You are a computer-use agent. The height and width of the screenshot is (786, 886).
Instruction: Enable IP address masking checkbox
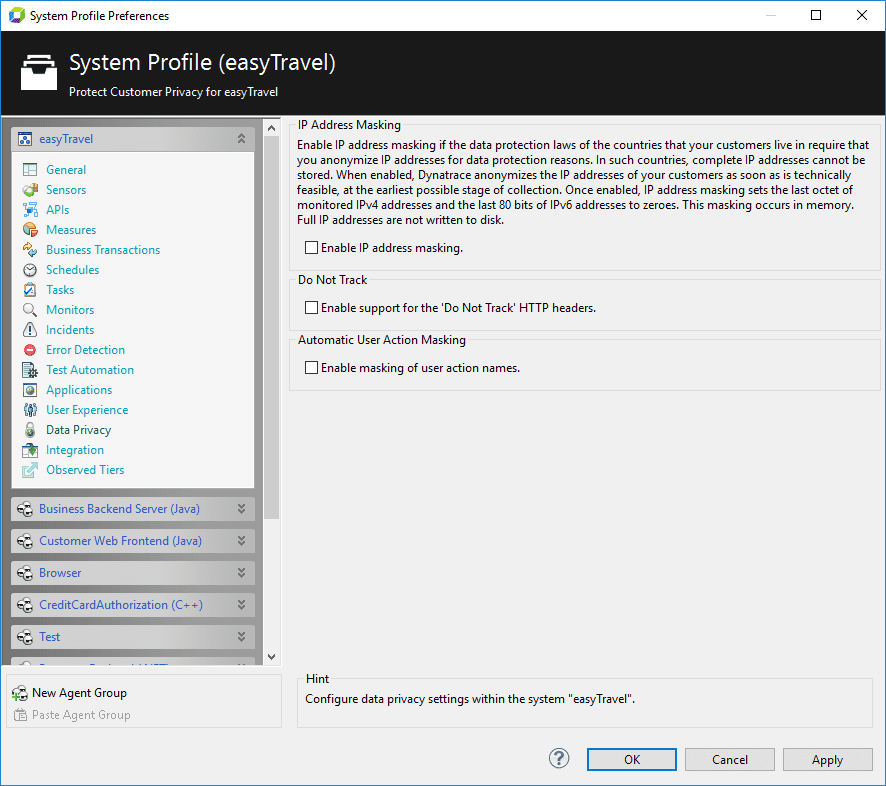click(x=311, y=248)
